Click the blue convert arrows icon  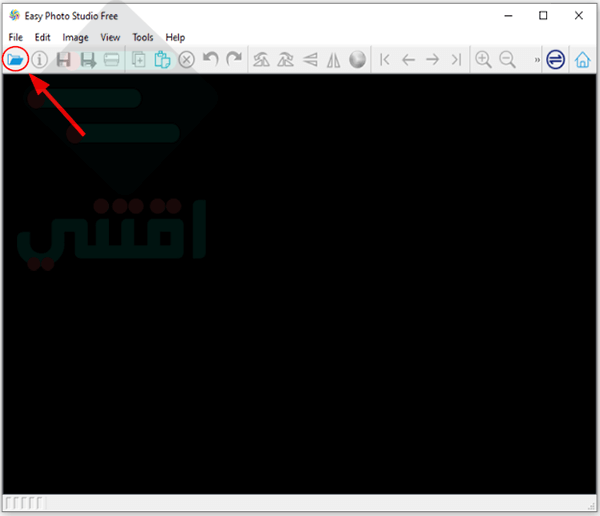click(555, 60)
